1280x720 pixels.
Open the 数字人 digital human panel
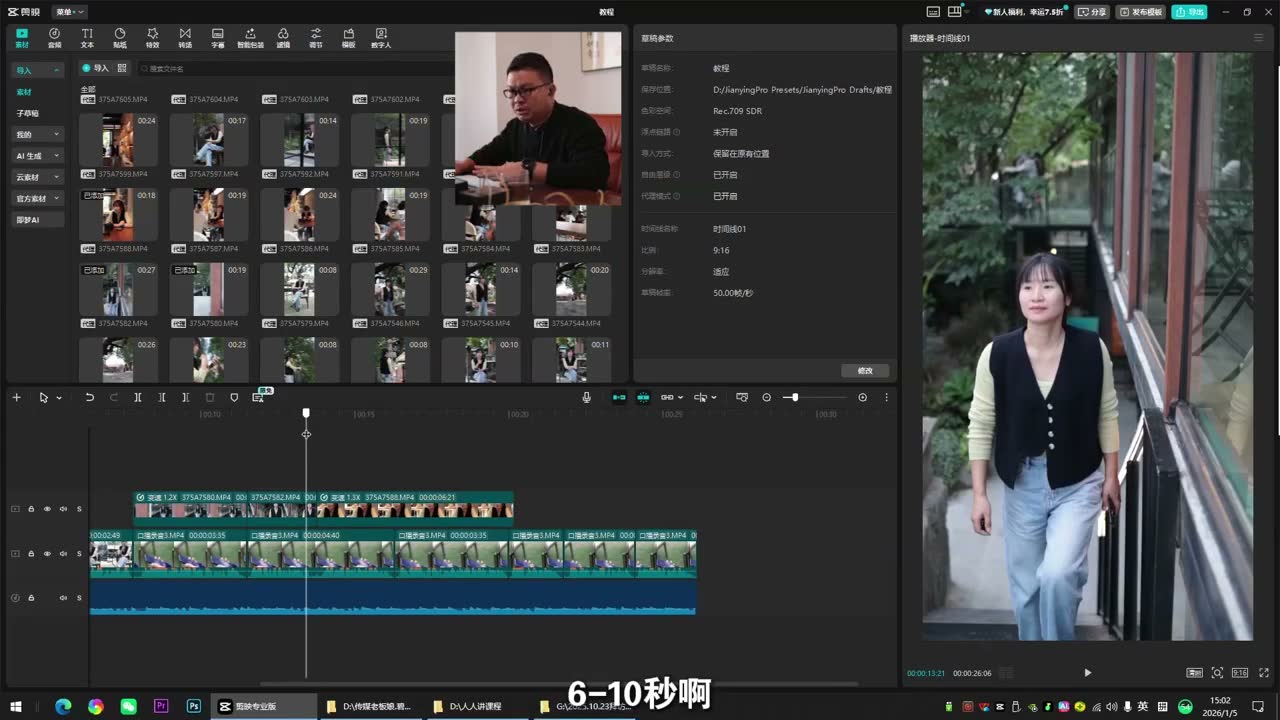click(x=381, y=38)
